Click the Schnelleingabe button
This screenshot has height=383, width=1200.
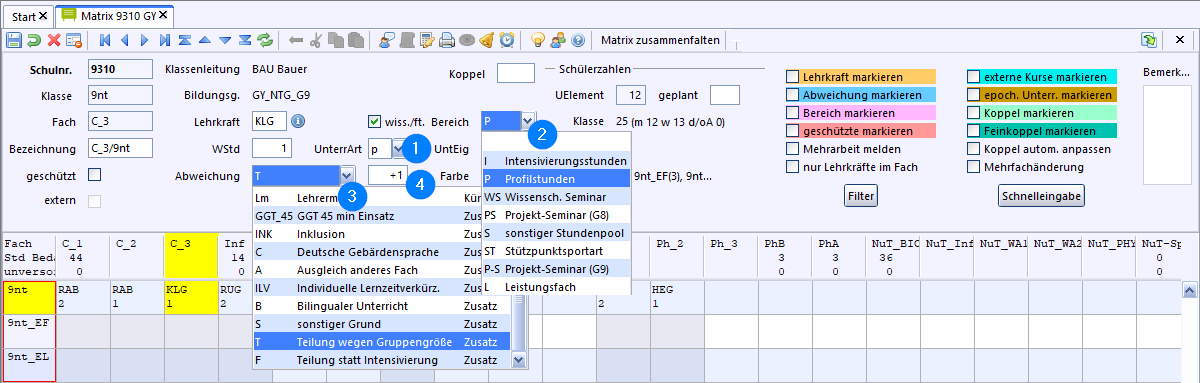1041,196
